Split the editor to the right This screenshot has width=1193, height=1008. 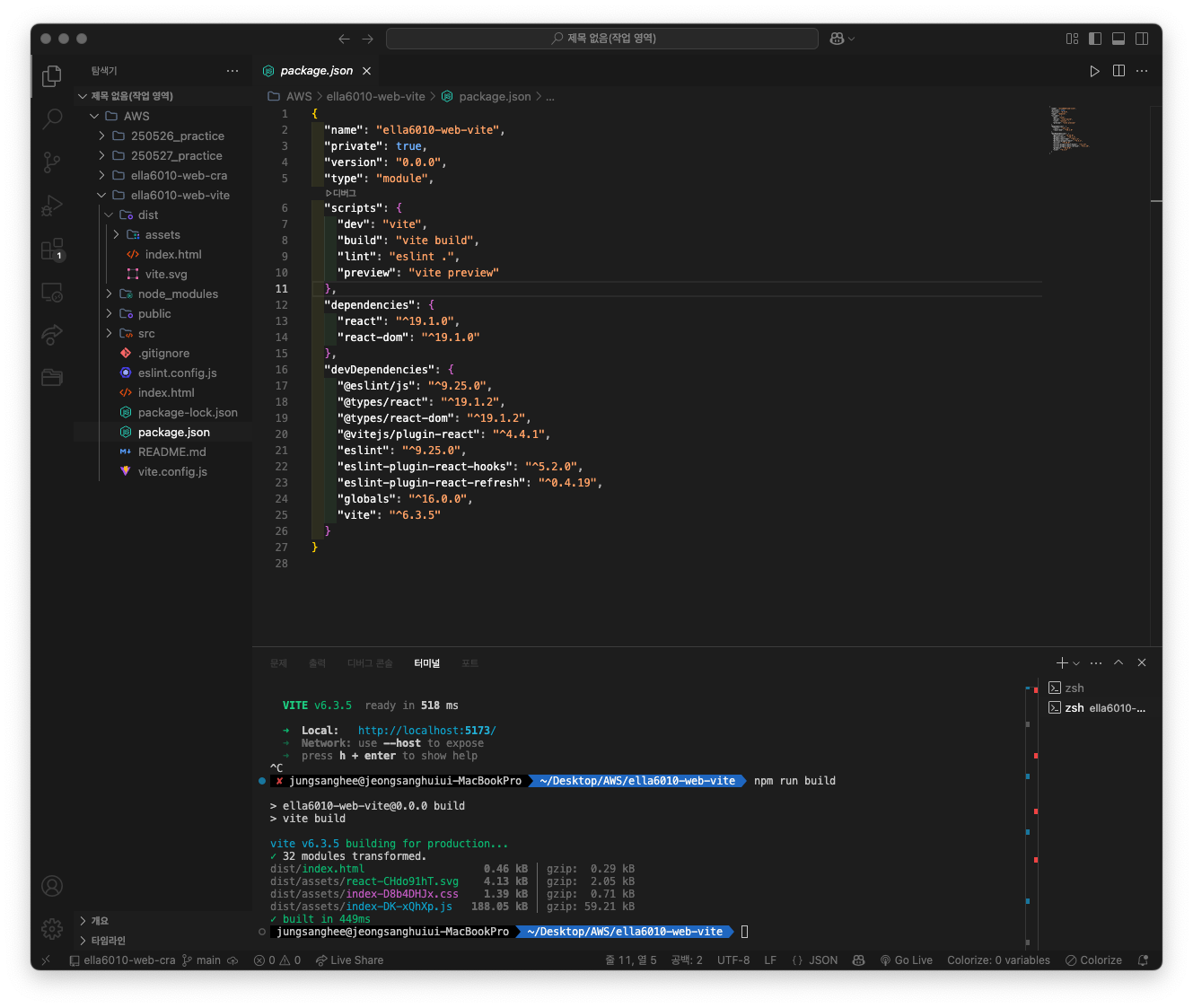1118,71
